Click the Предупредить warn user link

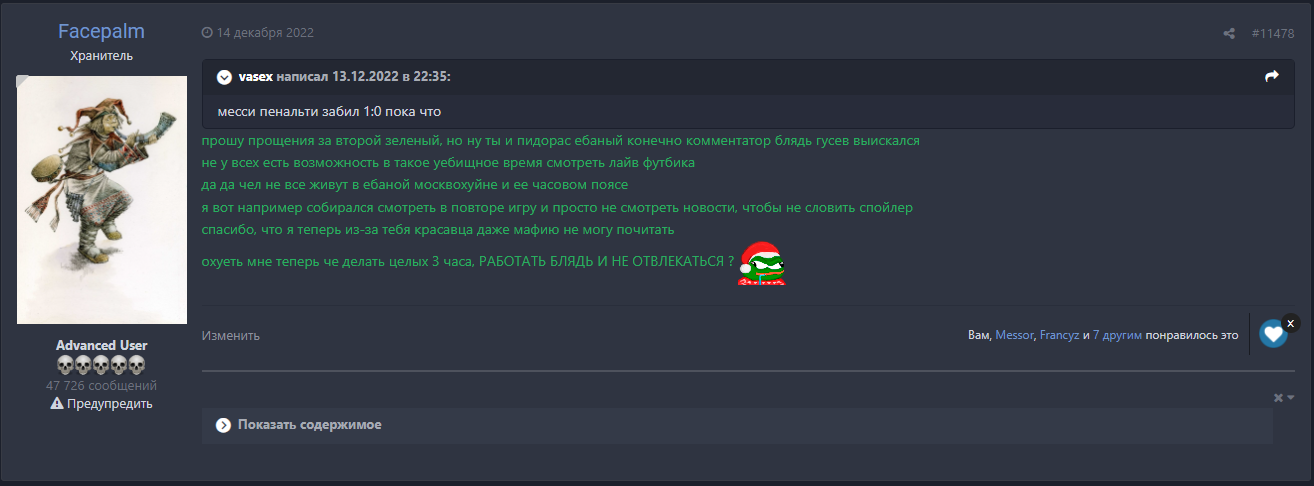[109, 404]
